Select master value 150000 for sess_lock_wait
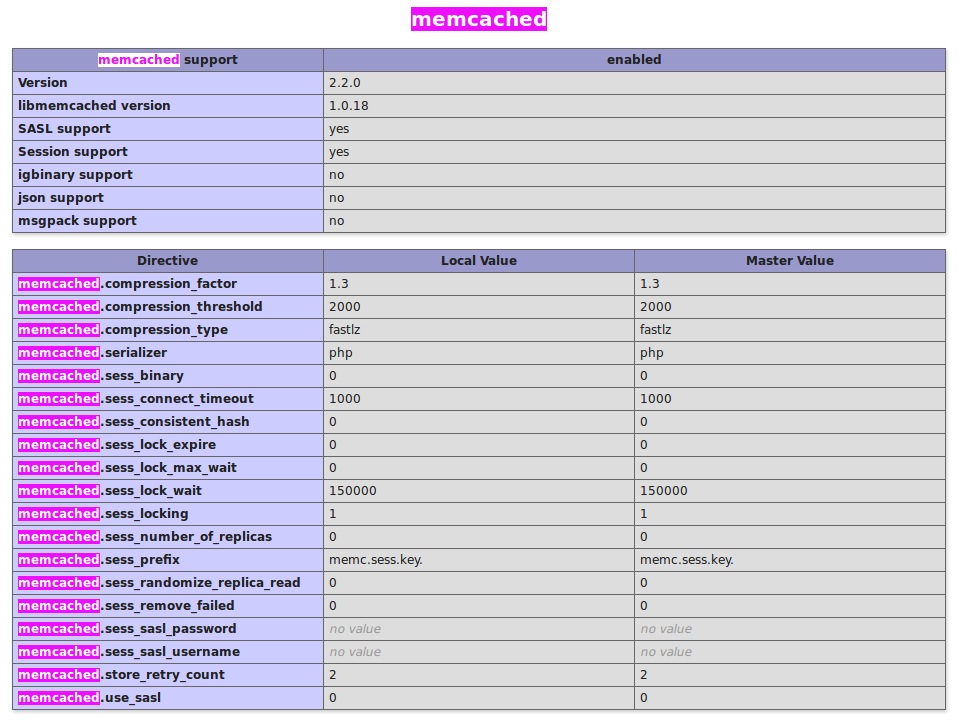Image resolution: width=973 pixels, height=721 pixels. tap(663, 490)
